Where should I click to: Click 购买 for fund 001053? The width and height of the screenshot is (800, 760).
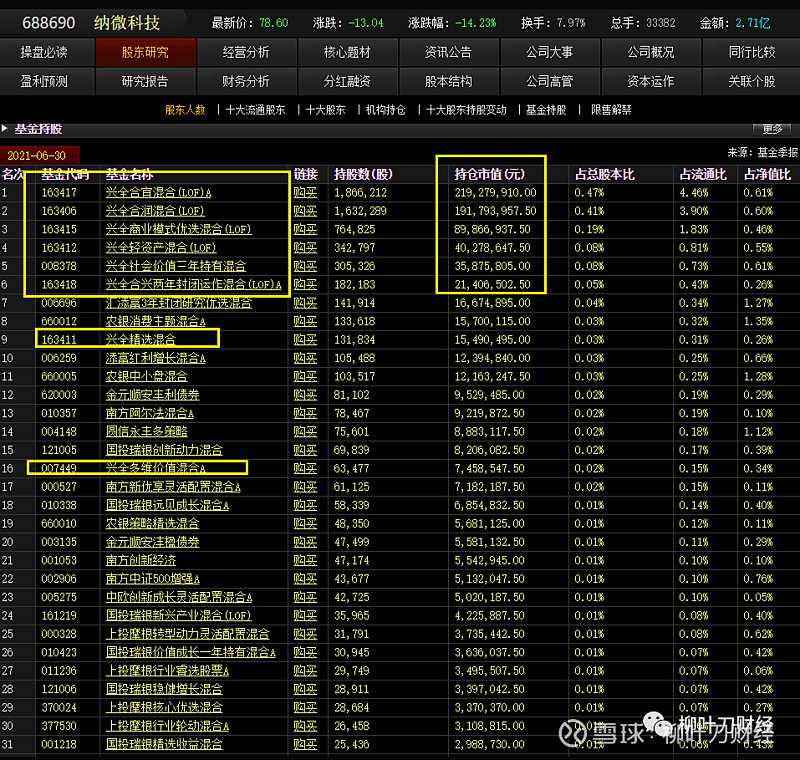[x=305, y=561]
